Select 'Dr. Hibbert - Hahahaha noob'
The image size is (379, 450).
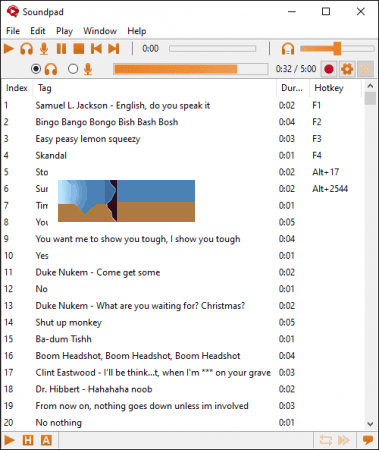(182, 389)
